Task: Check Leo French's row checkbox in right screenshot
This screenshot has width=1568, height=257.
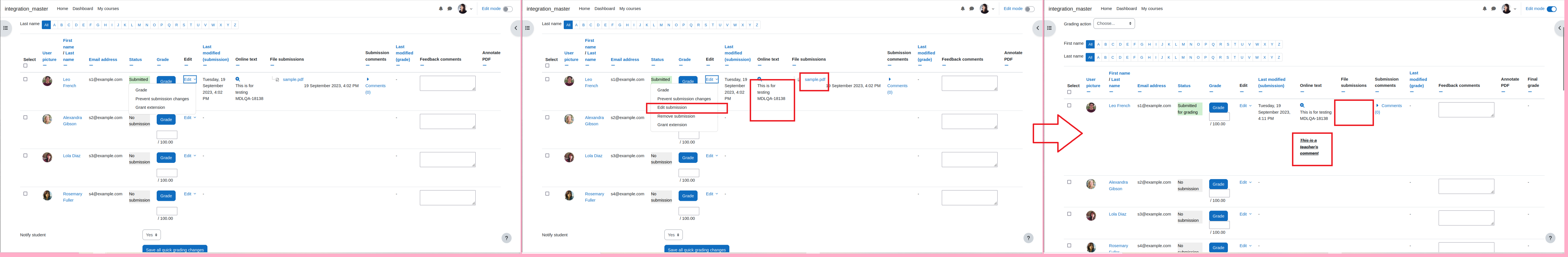Action: [1069, 106]
